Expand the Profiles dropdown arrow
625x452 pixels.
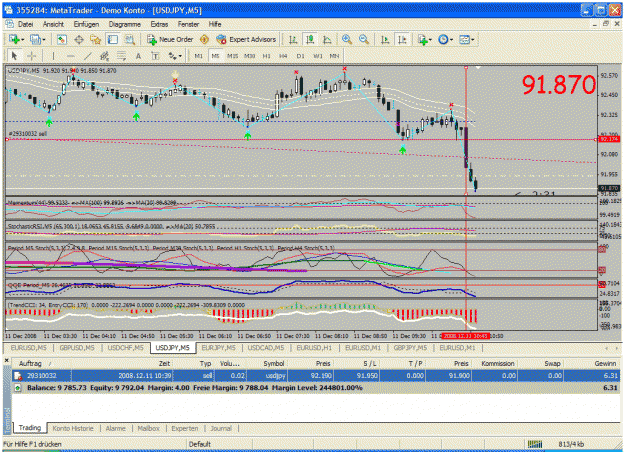[43, 40]
